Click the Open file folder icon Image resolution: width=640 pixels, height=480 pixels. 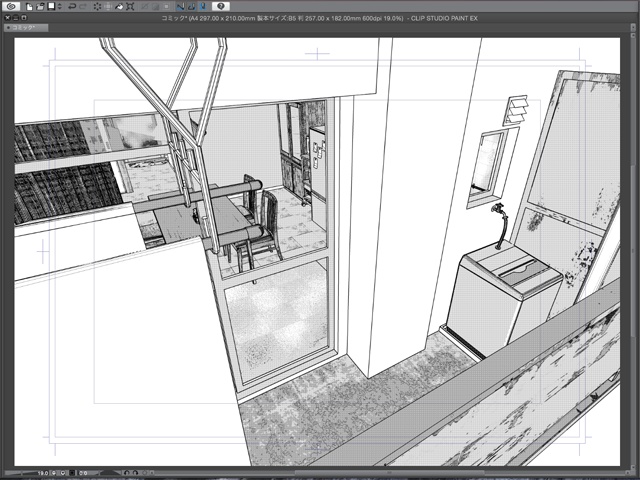40,7
